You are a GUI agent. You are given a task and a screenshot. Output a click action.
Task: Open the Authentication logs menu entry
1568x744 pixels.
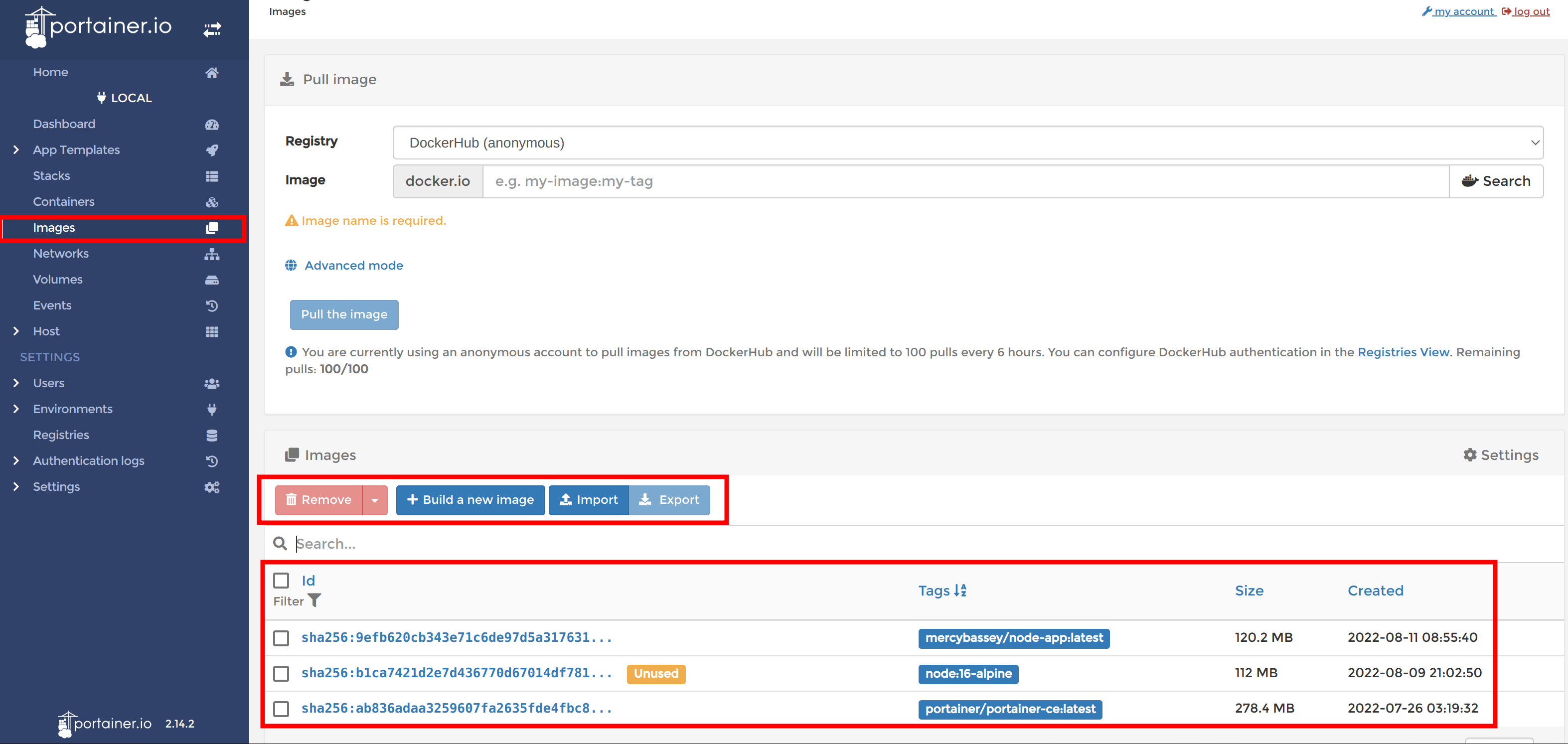(x=88, y=461)
